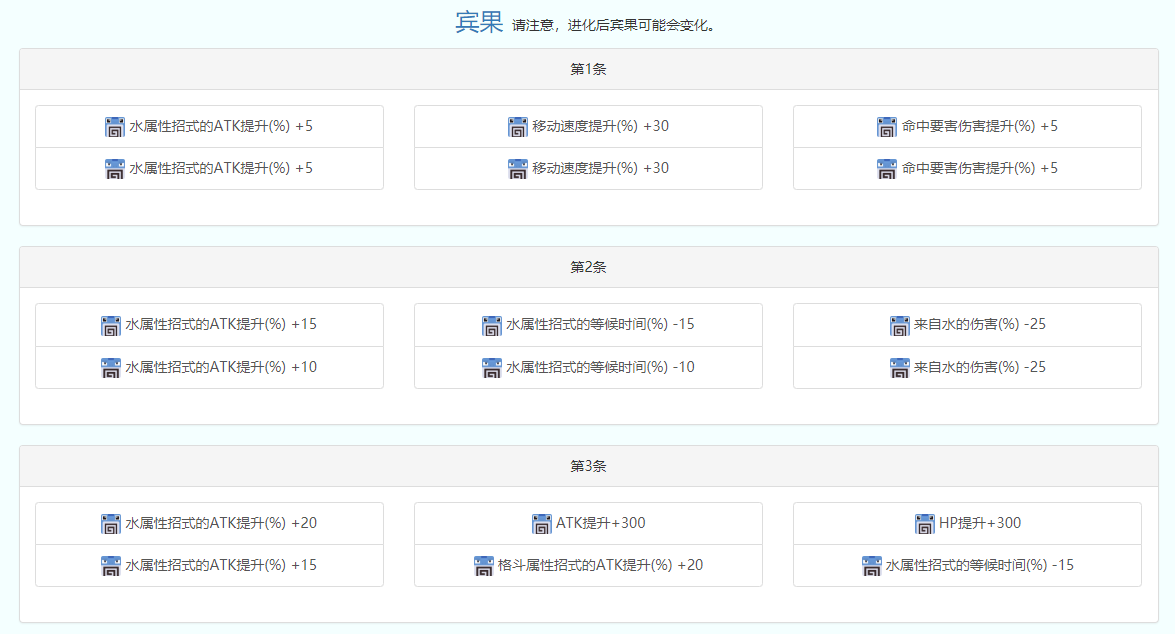
Task: Click the upper '水属性招式的ATK提升(%) +5' text
Action: pos(221,126)
